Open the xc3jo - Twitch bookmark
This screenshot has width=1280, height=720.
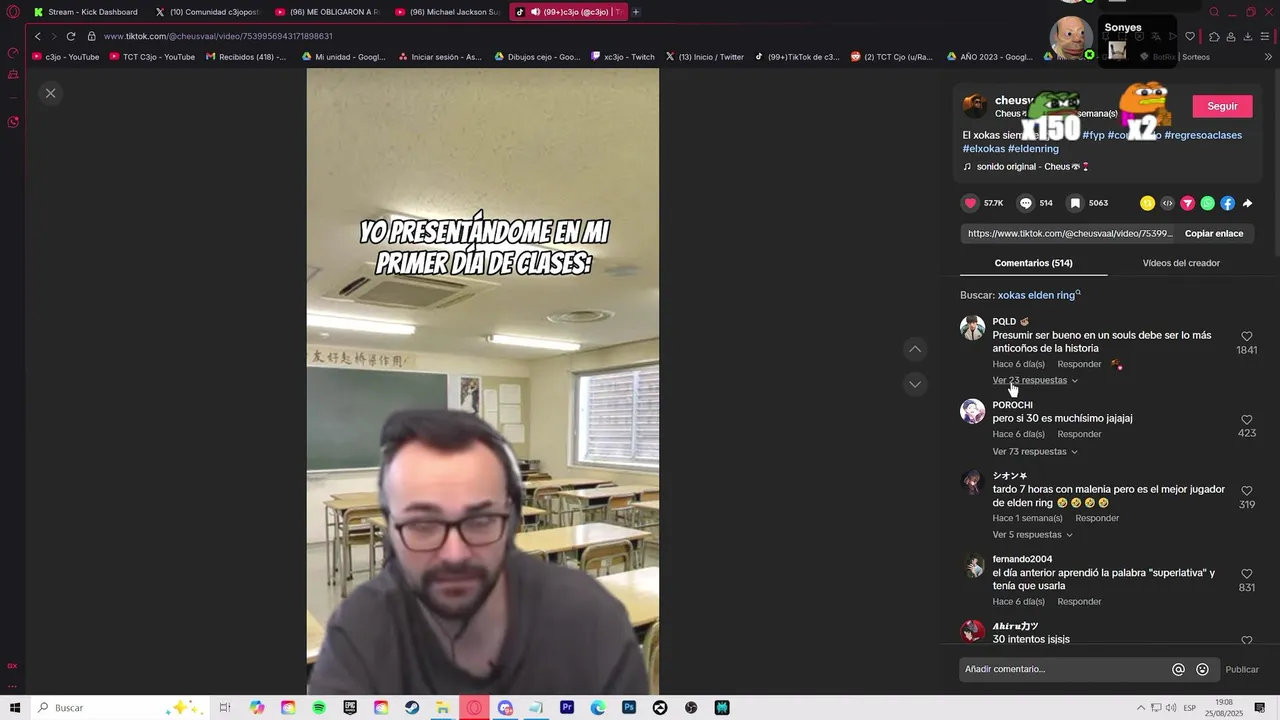623,57
